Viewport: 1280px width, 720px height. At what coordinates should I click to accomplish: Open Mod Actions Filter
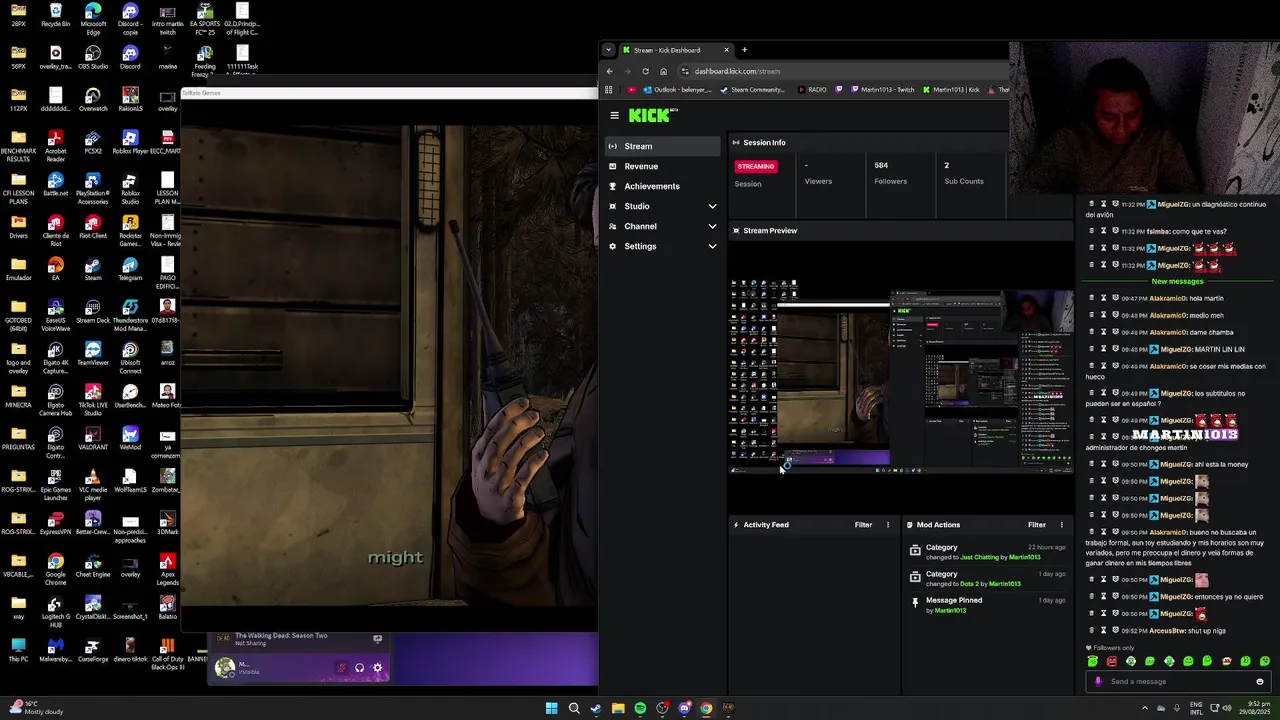pyautogui.click(x=1036, y=525)
